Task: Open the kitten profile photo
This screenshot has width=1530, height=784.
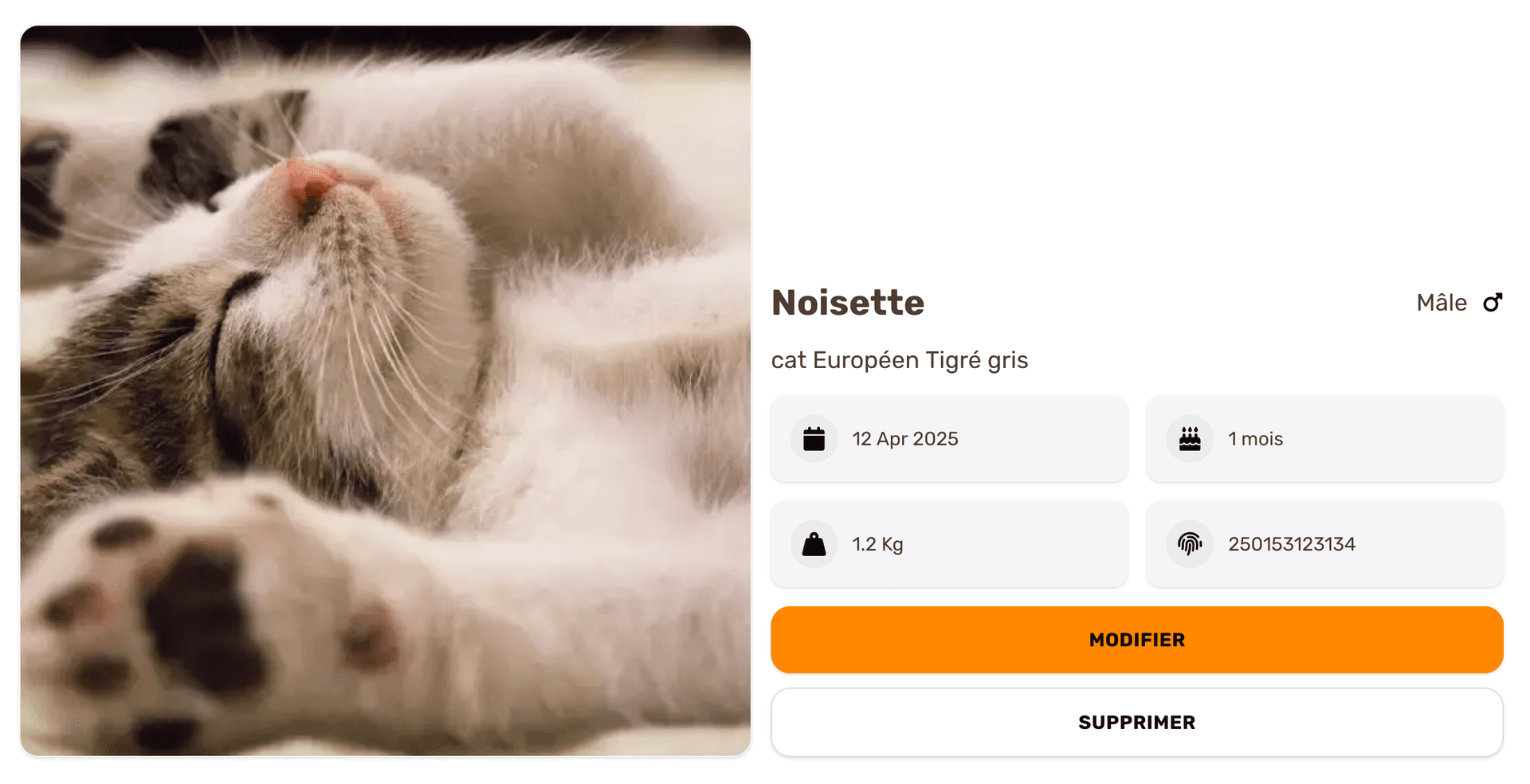Action: point(386,390)
